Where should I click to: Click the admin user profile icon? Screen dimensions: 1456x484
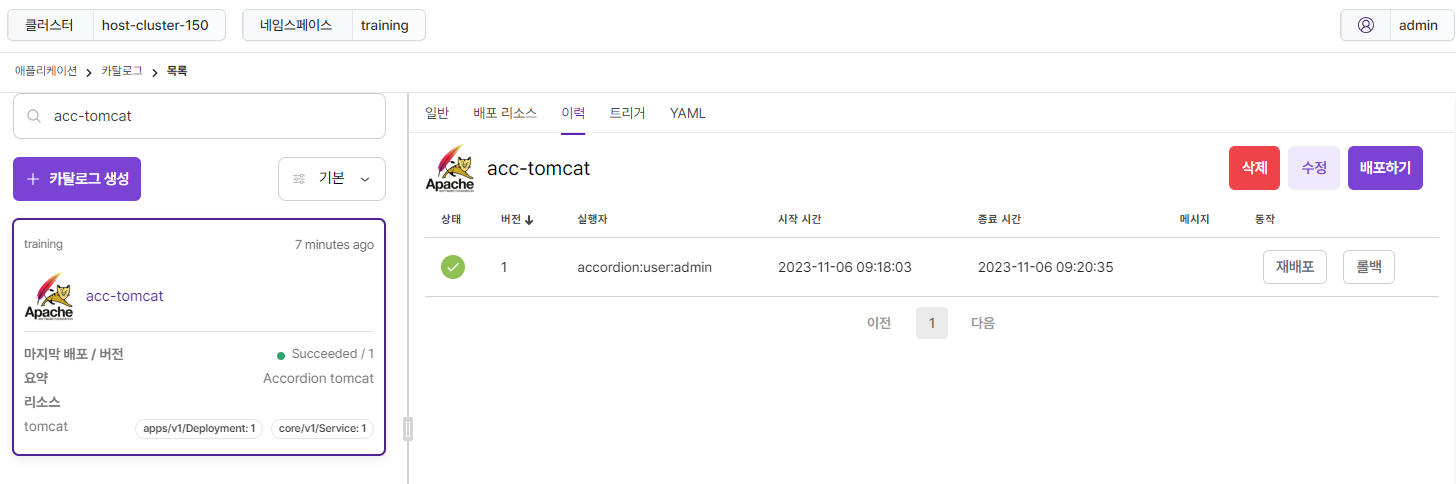coord(1365,25)
